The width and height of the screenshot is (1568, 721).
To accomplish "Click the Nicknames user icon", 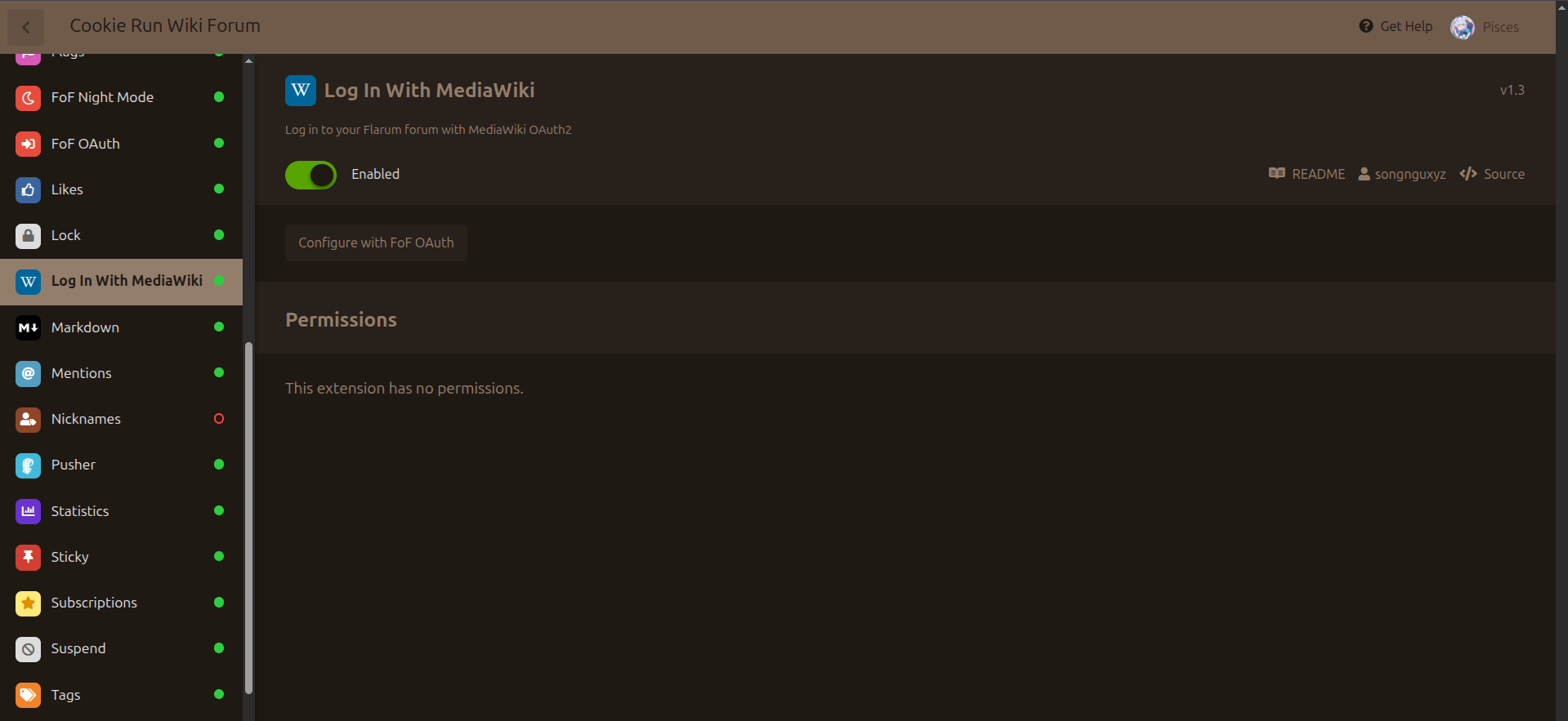I will pos(28,419).
